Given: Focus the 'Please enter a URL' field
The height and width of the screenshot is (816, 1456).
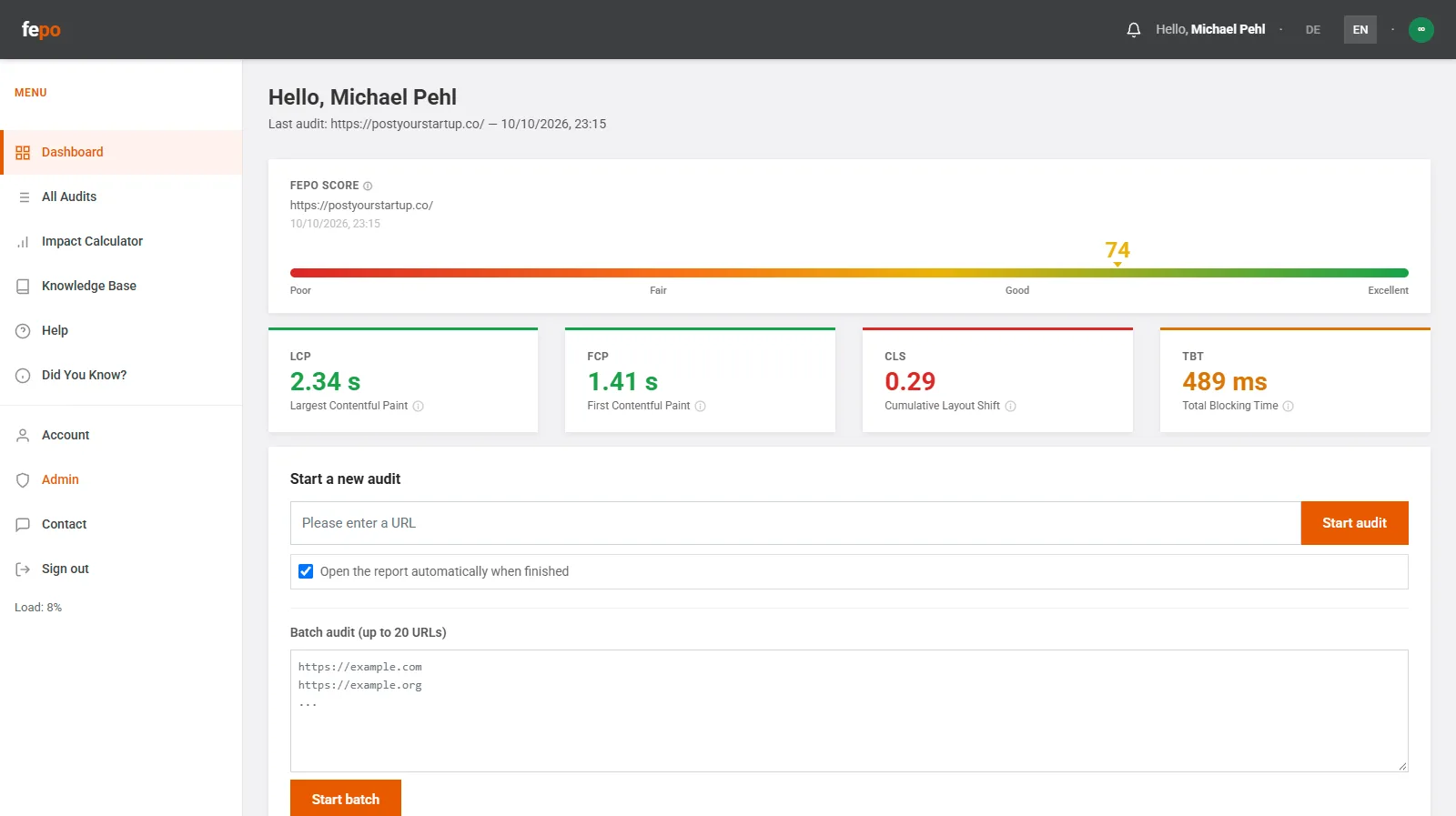Looking at the screenshot, I should pos(795,523).
